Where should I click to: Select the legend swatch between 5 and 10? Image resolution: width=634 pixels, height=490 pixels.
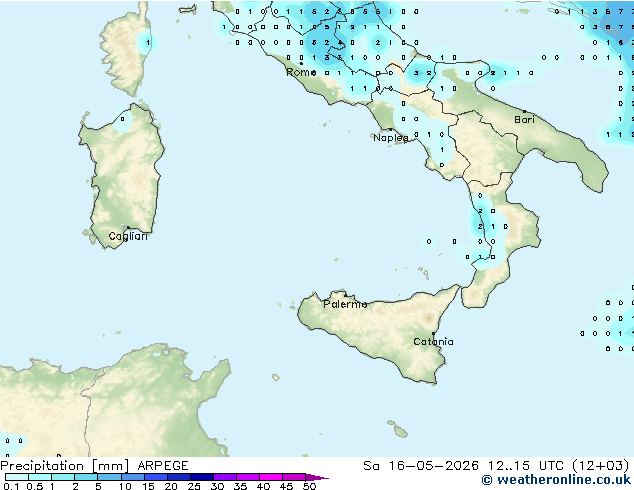tap(109, 477)
